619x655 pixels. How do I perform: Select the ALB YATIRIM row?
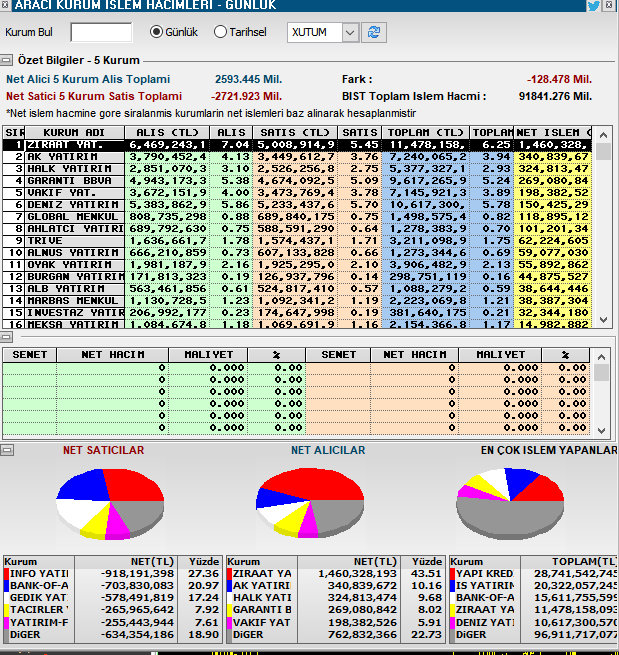(297, 289)
